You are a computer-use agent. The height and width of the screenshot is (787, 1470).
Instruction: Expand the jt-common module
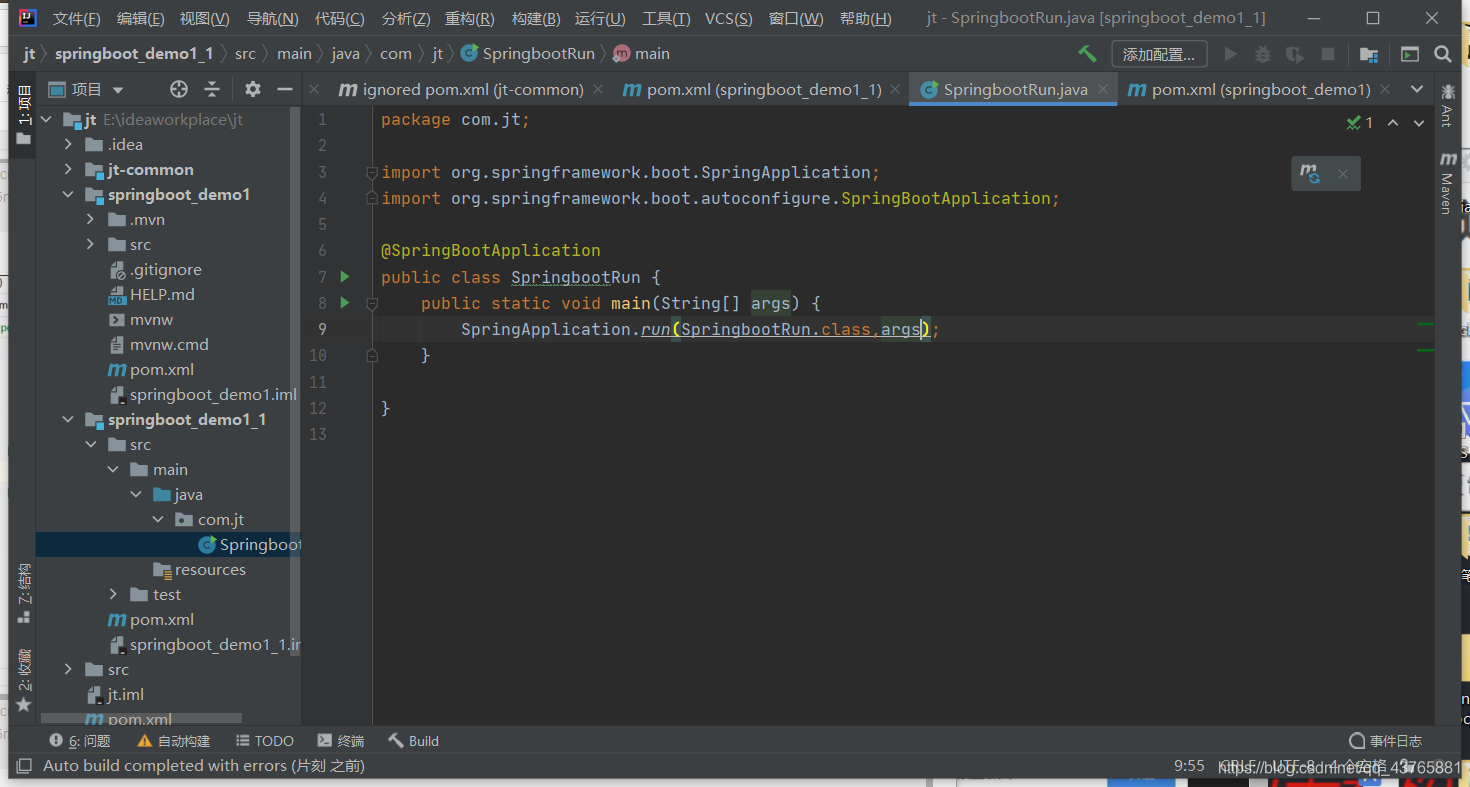68,170
